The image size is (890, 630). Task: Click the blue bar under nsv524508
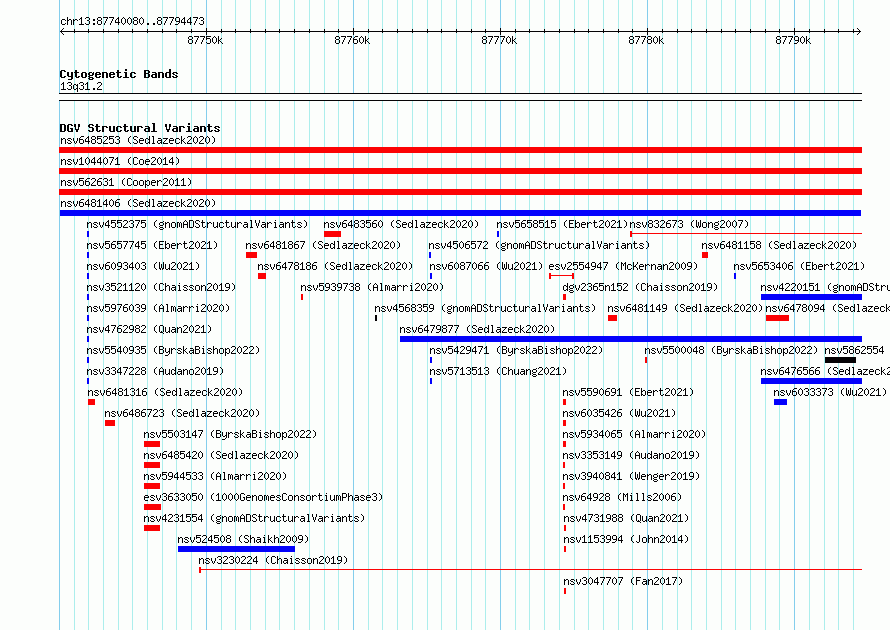(237, 549)
